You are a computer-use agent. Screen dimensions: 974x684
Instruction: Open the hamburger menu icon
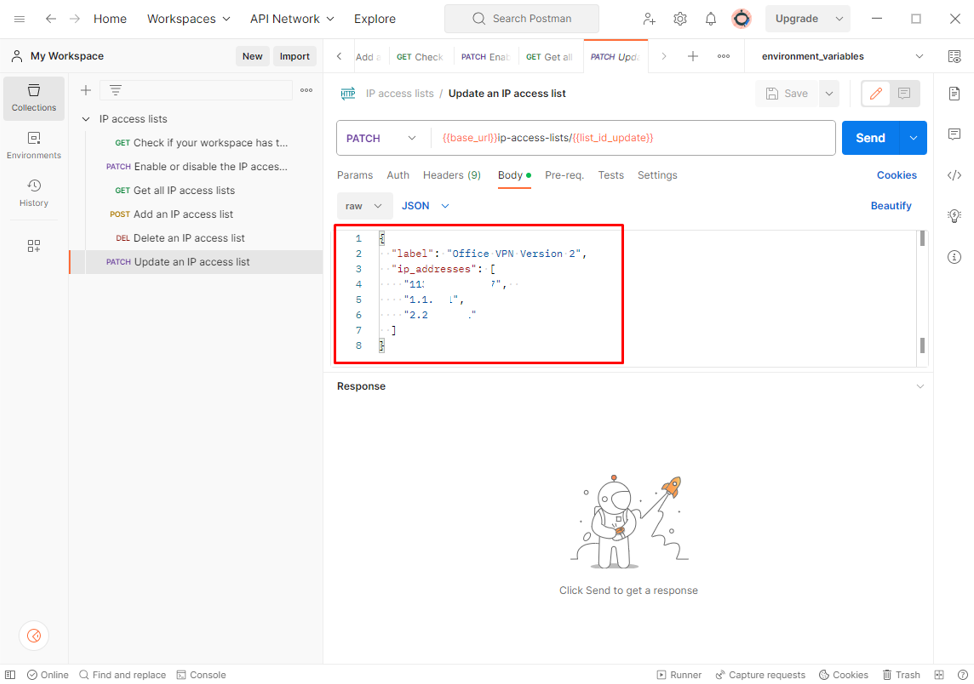tap(19, 19)
